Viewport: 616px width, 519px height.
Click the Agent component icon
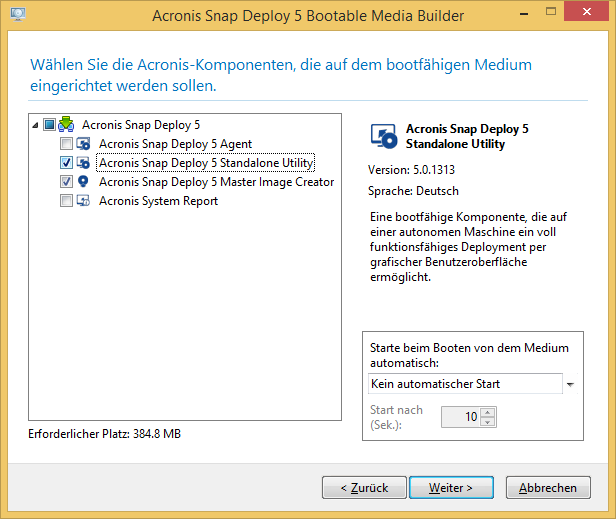[83, 144]
